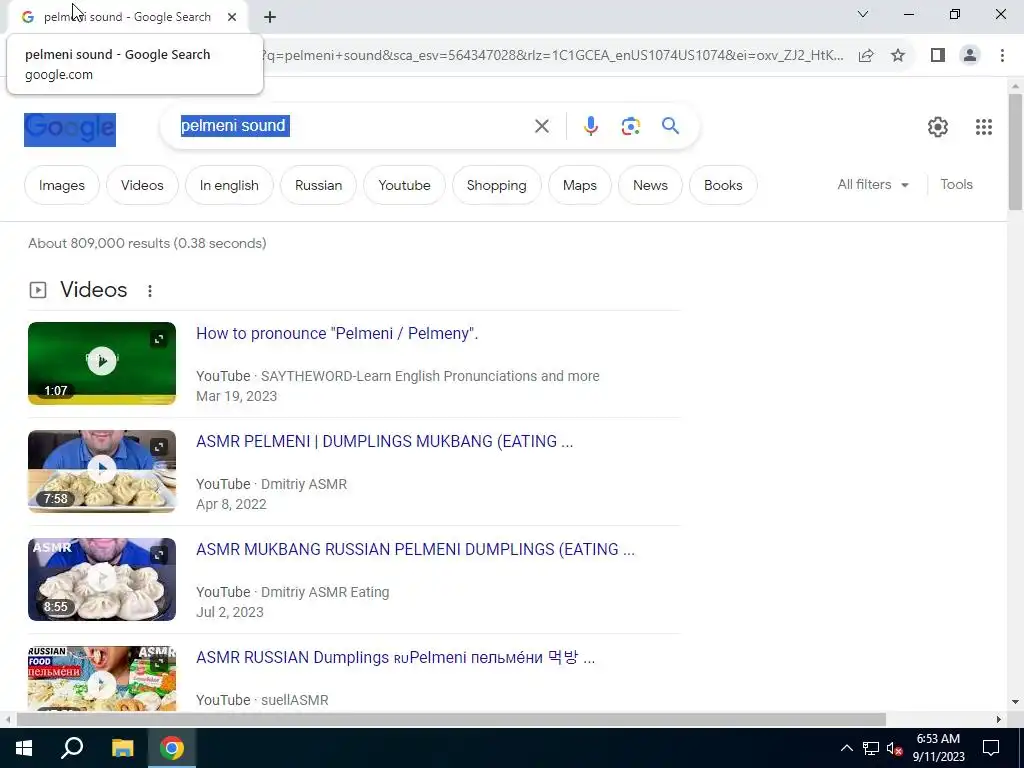Open the notification center icon

click(991, 748)
